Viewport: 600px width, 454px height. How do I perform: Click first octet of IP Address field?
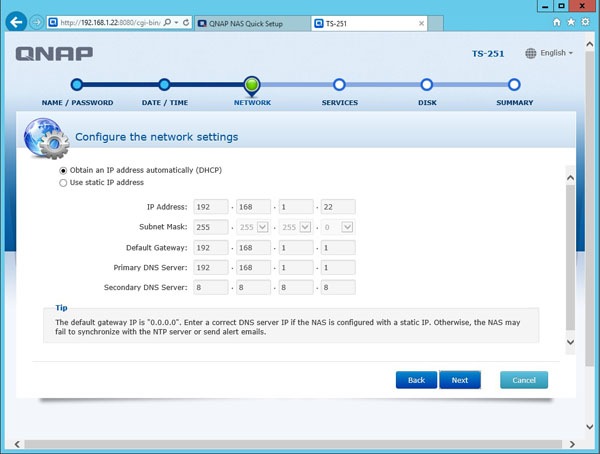click(x=211, y=207)
